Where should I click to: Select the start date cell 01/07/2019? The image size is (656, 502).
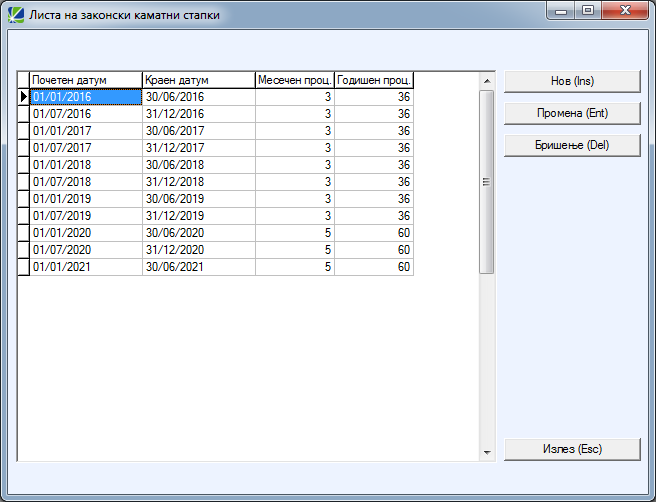(x=86, y=216)
